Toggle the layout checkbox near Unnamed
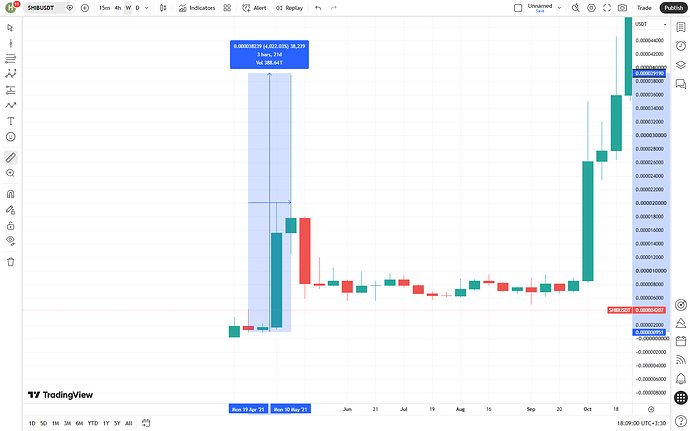 pyautogui.click(x=518, y=8)
